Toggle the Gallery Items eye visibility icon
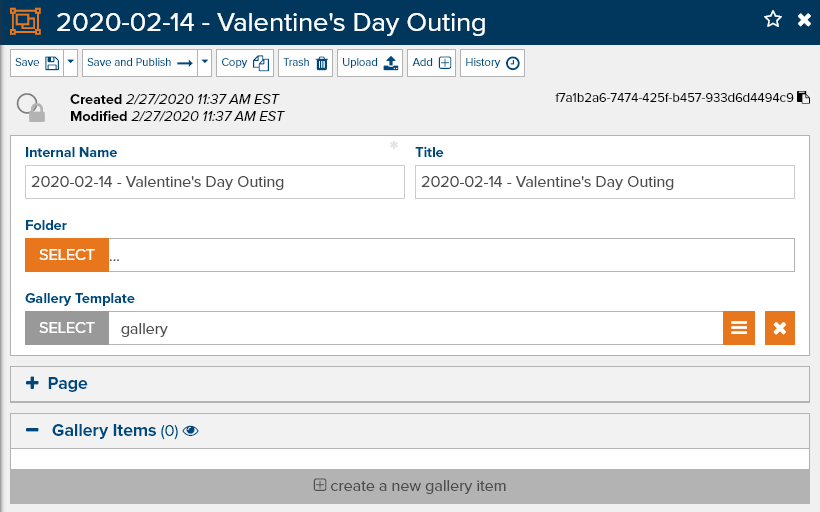The width and height of the screenshot is (820, 512). click(190, 431)
